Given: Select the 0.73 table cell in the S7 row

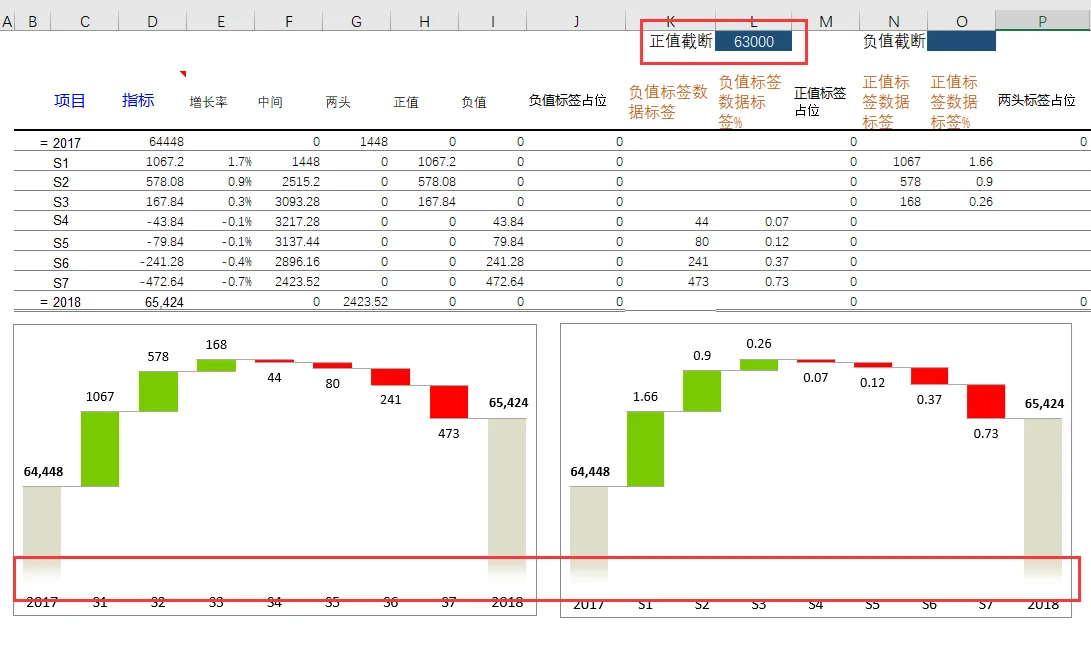Looking at the screenshot, I should (777, 282).
